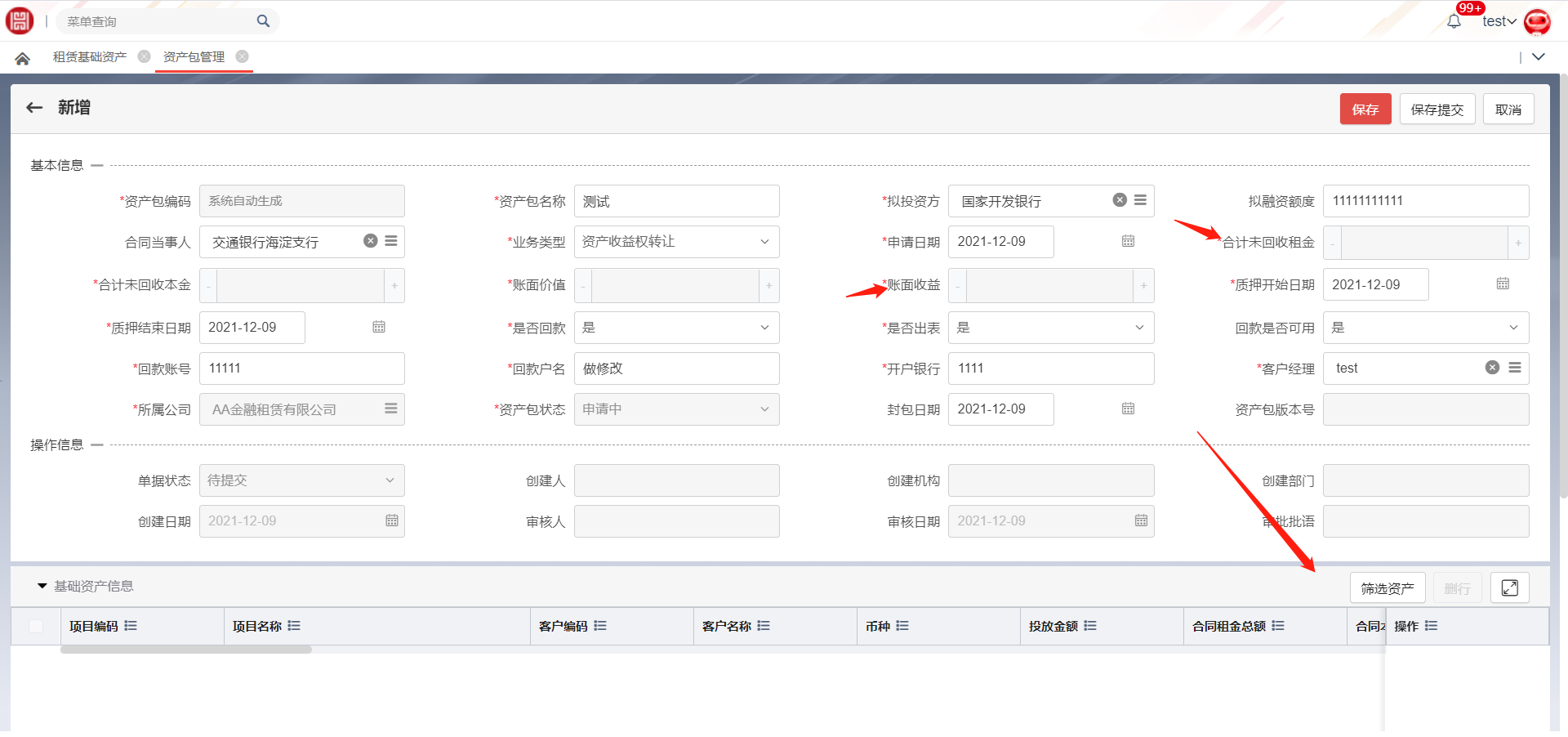Viewport: 1568px width, 737px height.
Task: Open the 拟投资方 selection list icon
Action: [1140, 200]
